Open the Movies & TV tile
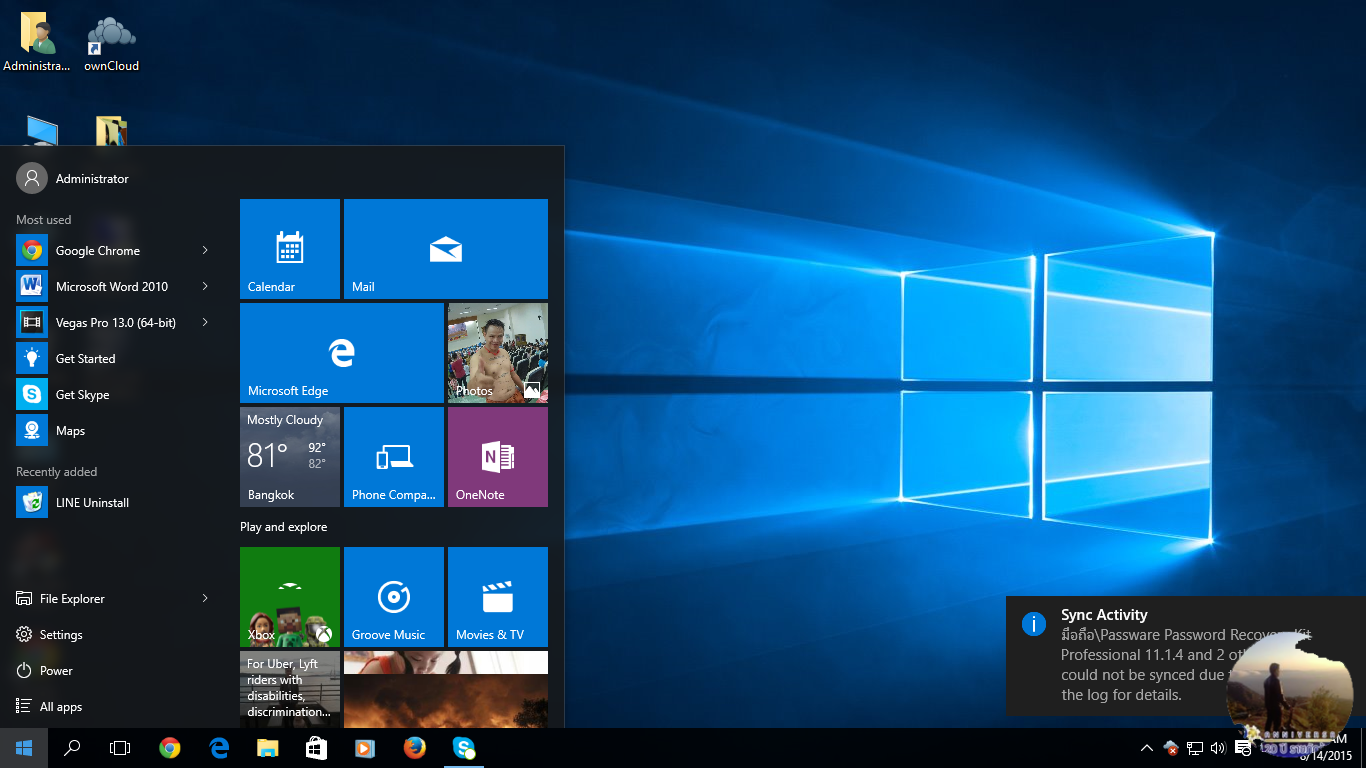 (x=498, y=597)
